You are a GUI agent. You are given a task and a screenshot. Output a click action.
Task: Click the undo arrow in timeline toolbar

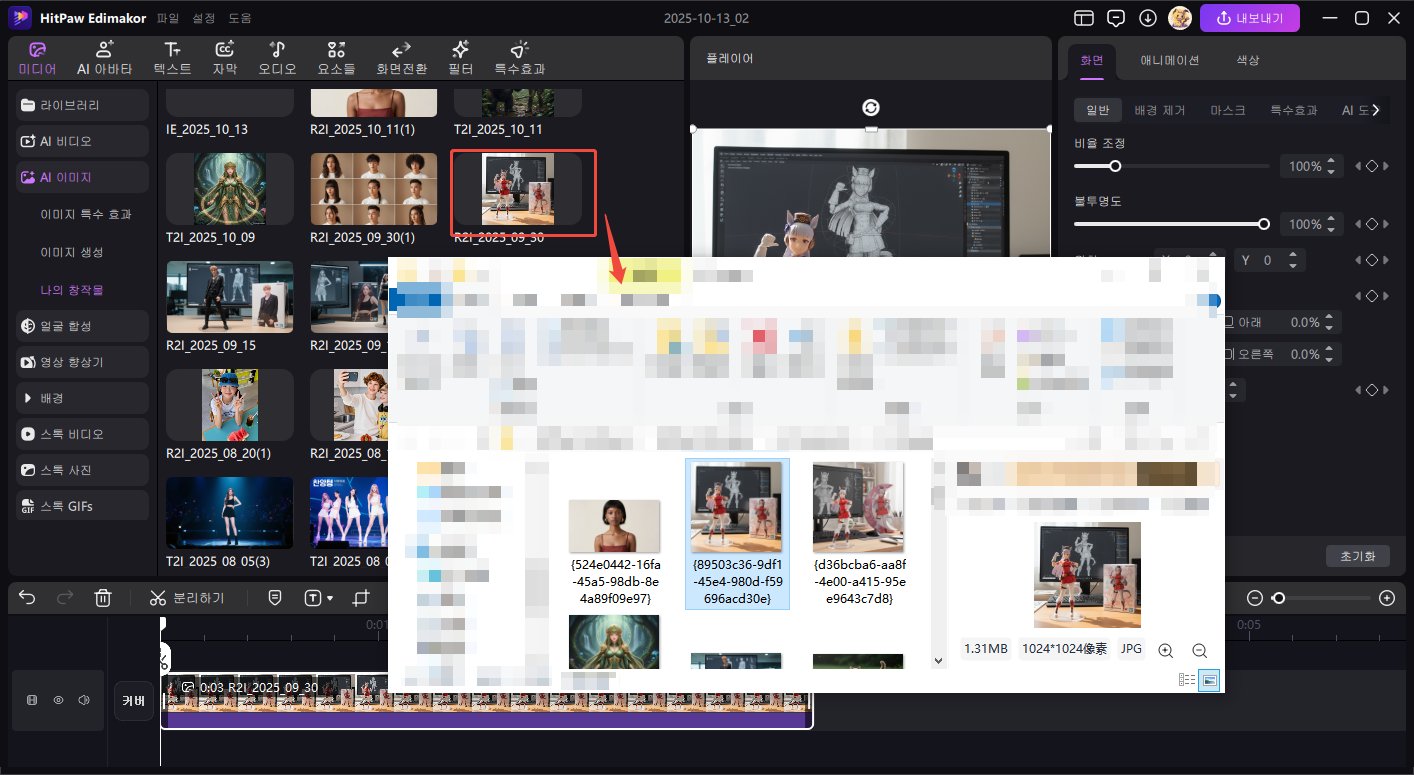tap(27, 598)
